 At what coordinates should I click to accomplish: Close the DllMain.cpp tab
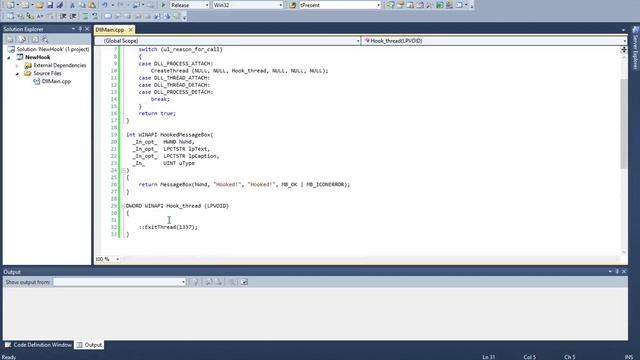[x=131, y=30]
